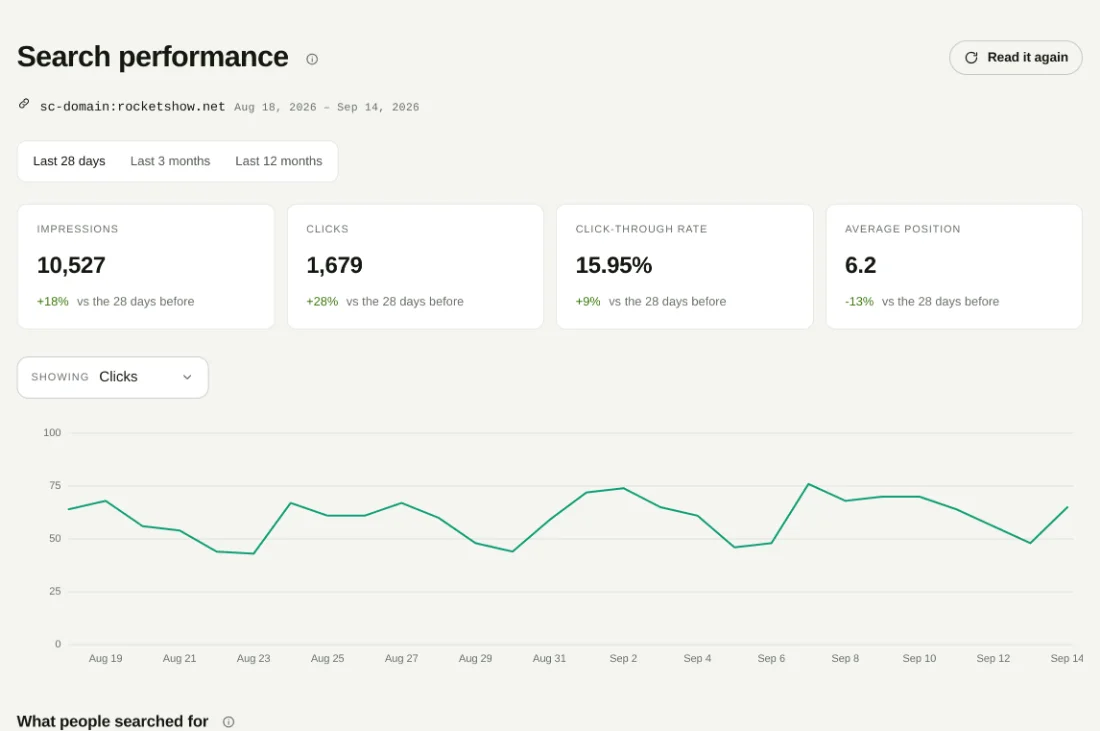Open the Showing Clicks dropdown

point(113,377)
